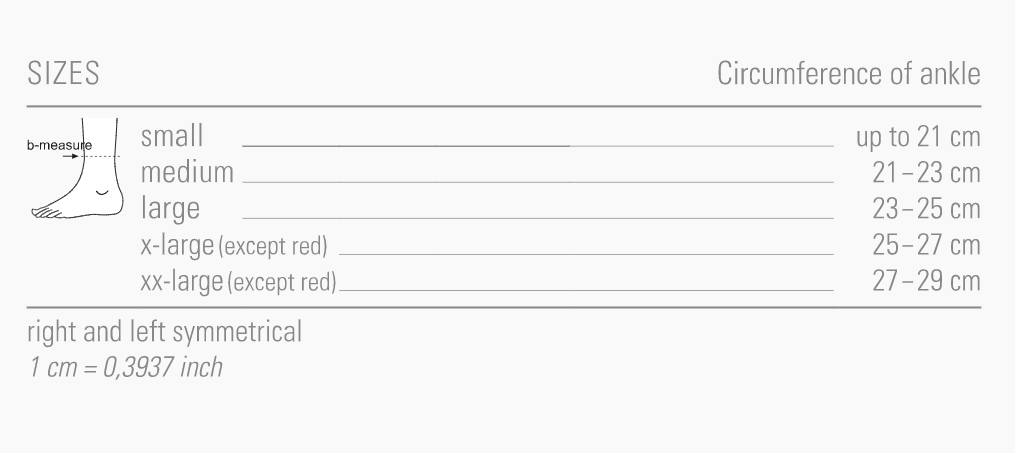Viewport: 1015px width, 453px height.
Task: Click the except red note beside xx-large
Action: (x=282, y=282)
